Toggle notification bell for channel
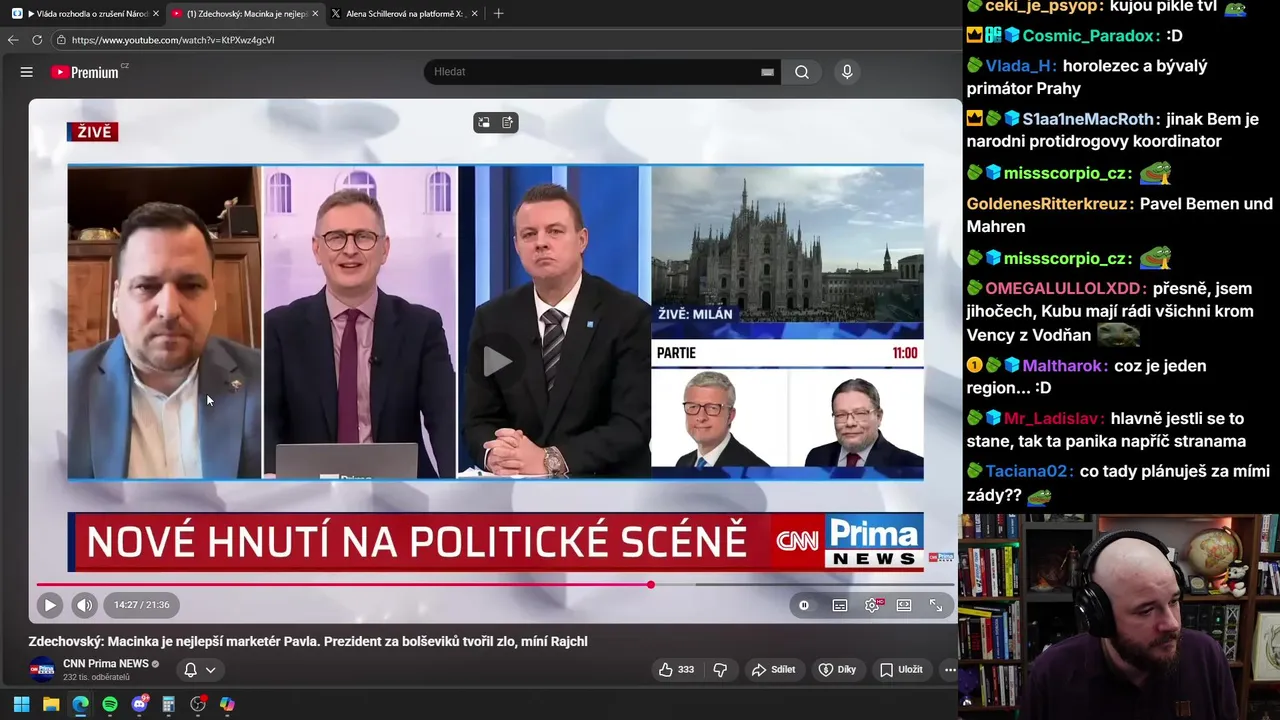Viewport: 1280px width, 720px height. [x=190, y=670]
